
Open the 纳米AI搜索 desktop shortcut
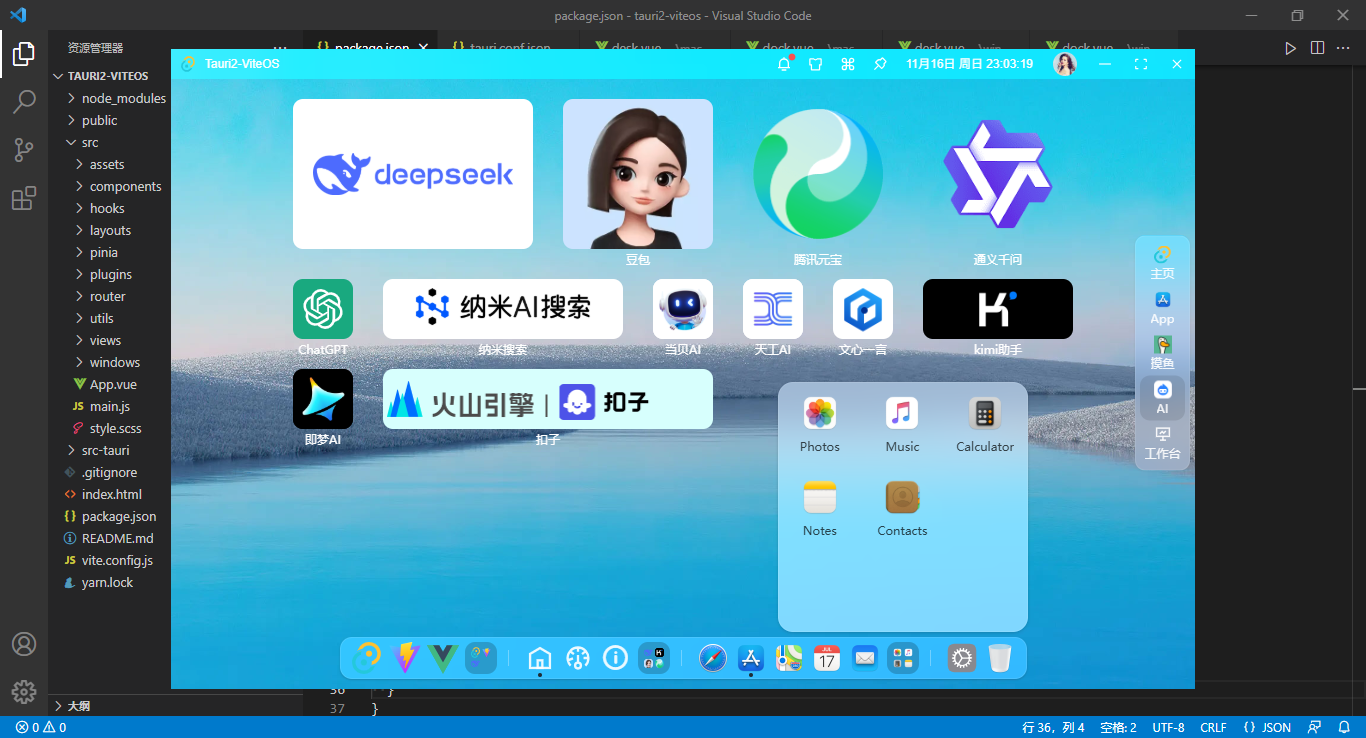(x=502, y=308)
